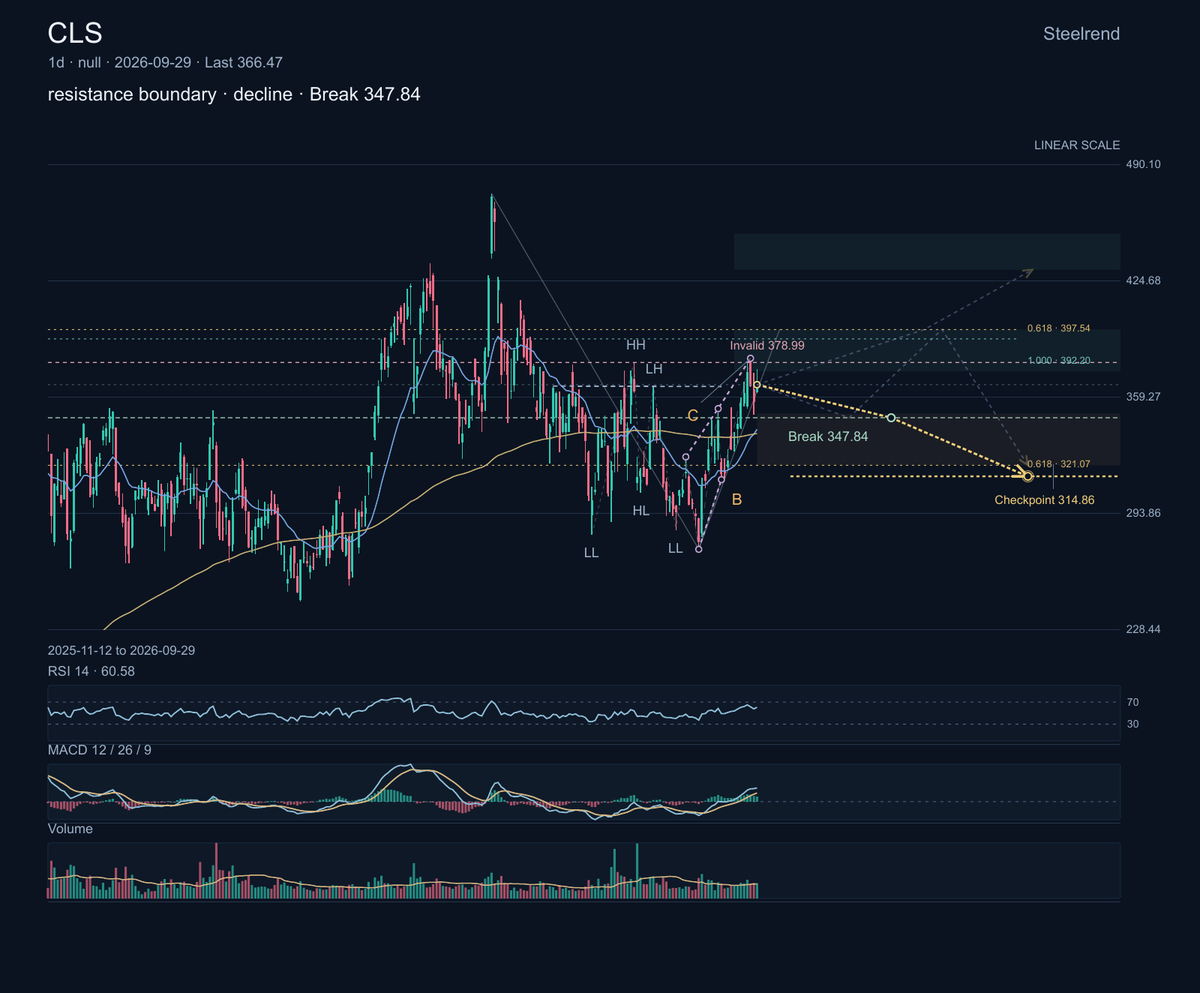
Task: Select the 359.27 price axis label
Action: [1144, 396]
